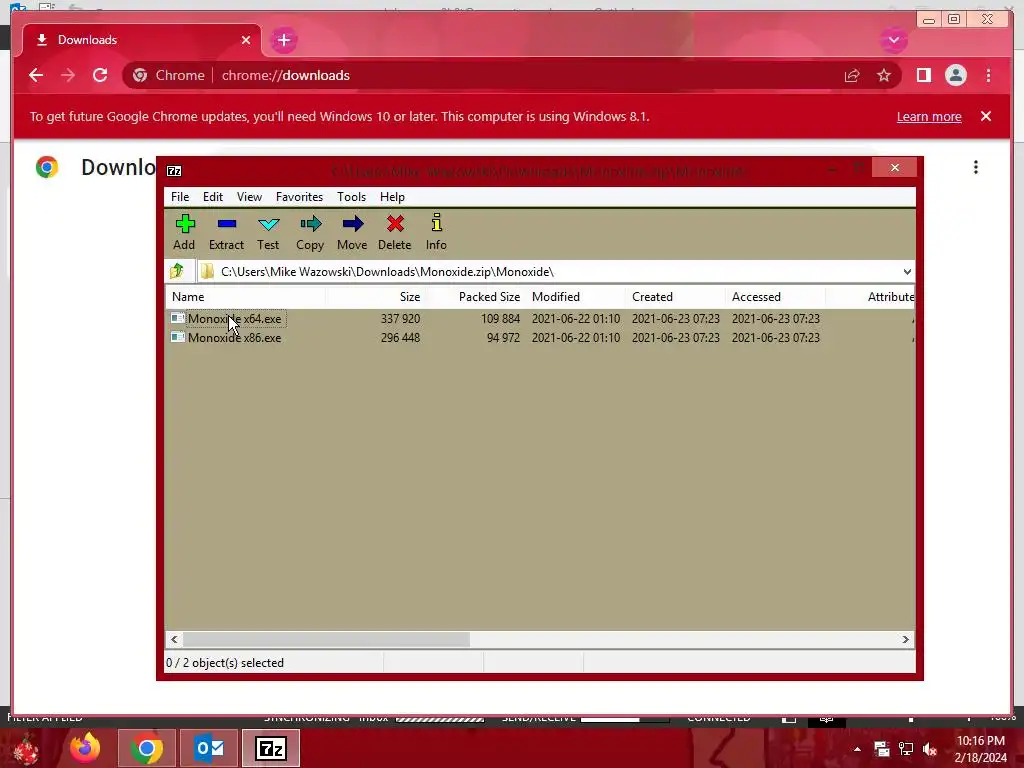1024x768 pixels.
Task: Open Chrome tab search dropdown
Action: pyautogui.click(x=893, y=40)
